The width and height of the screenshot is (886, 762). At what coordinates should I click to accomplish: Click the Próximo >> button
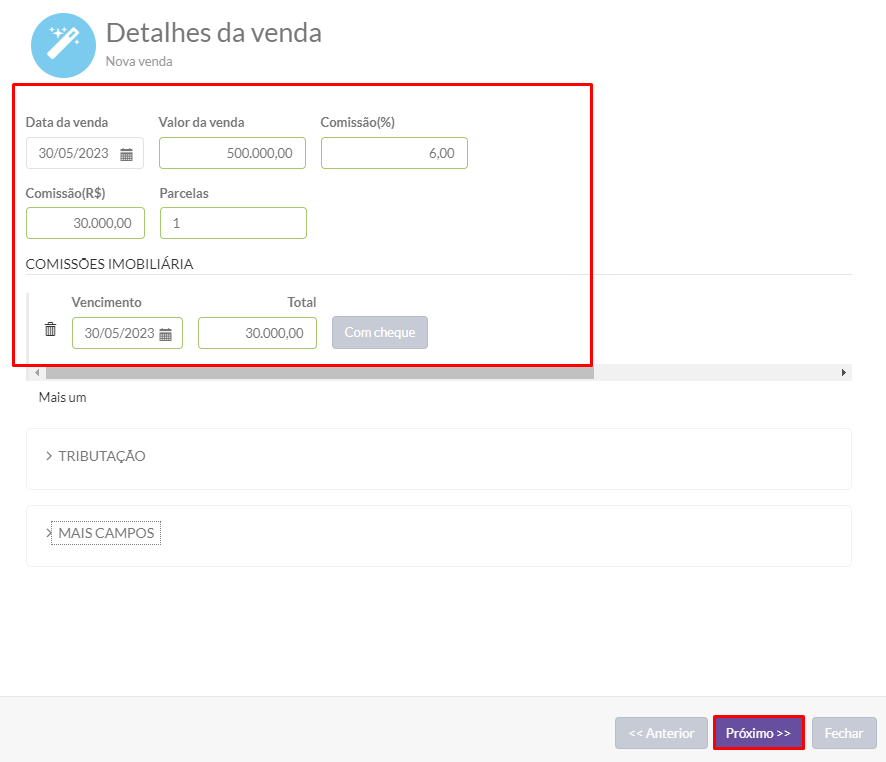pyautogui.click(x=758, y=733)
